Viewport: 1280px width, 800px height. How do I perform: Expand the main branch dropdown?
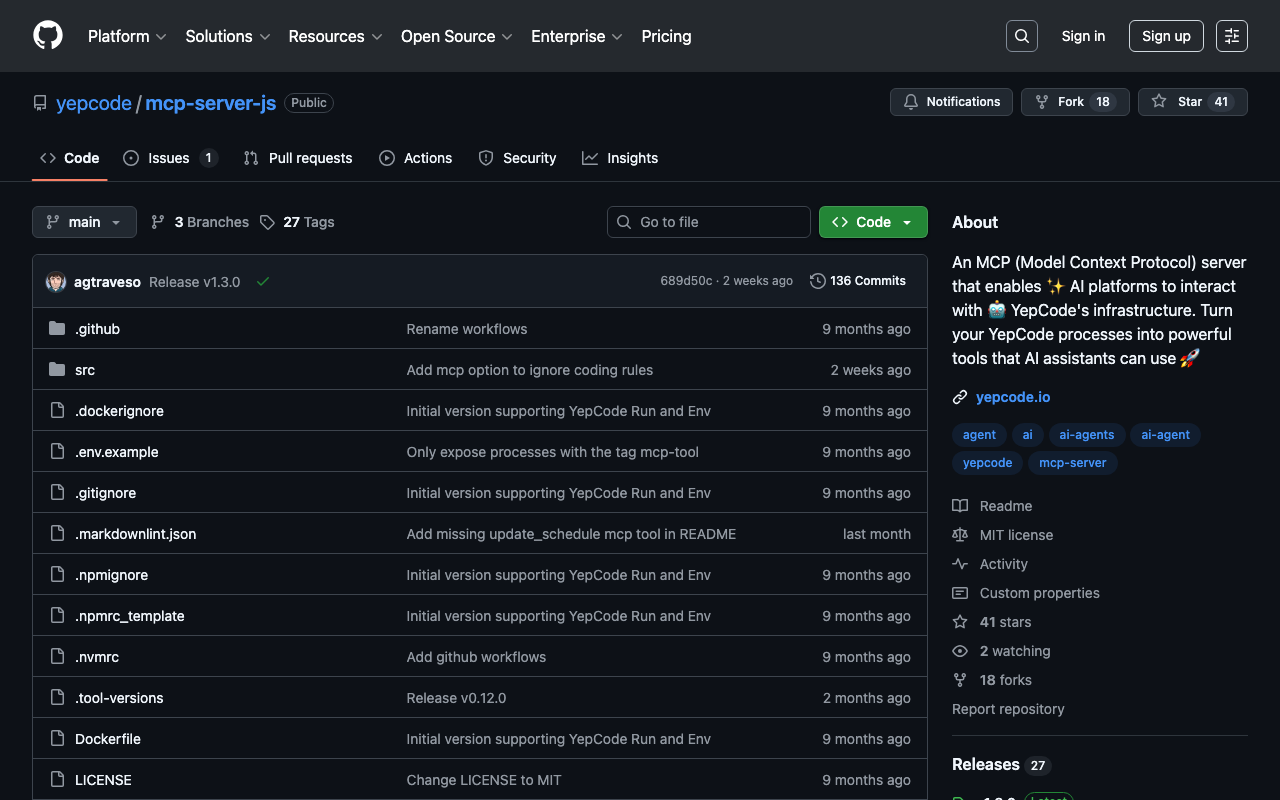(x=84, y=222)
